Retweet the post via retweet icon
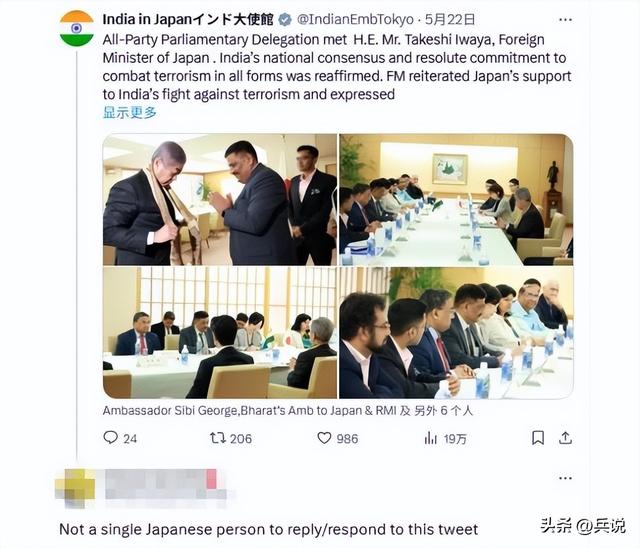This screenshot has width=640, height=548. click(218, 438)
